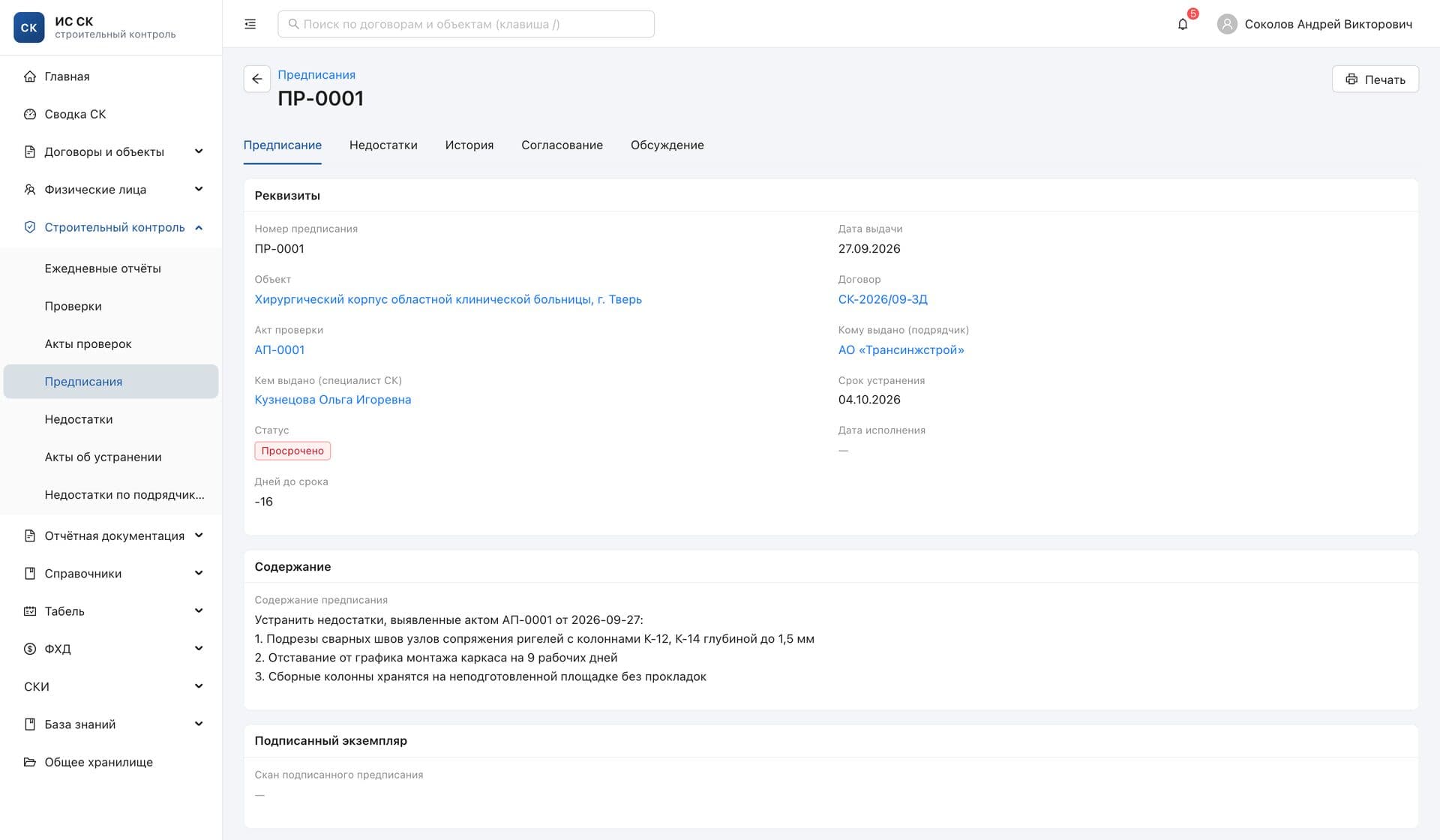
Task: Click the Справочники book icon
Action: (x=30, y=574)
